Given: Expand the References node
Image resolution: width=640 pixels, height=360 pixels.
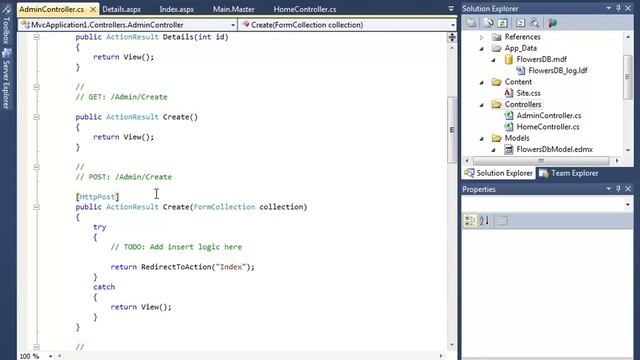Looking at the screenshot, I should tap(482, 37).
